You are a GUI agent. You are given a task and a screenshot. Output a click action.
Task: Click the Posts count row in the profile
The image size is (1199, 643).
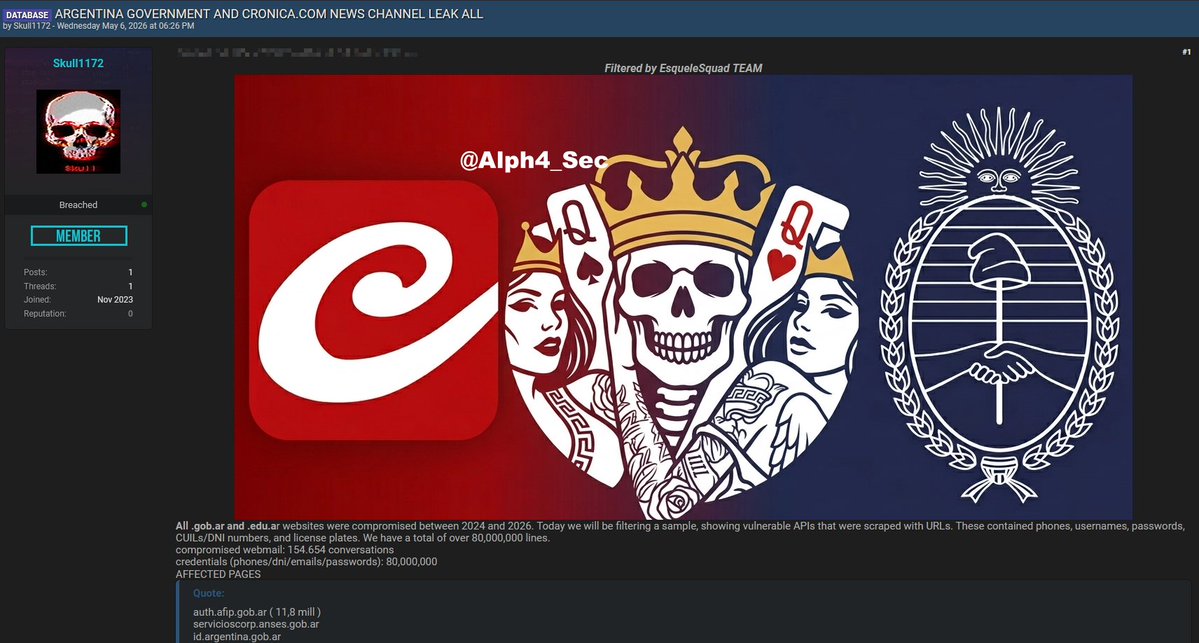[78, 272]
